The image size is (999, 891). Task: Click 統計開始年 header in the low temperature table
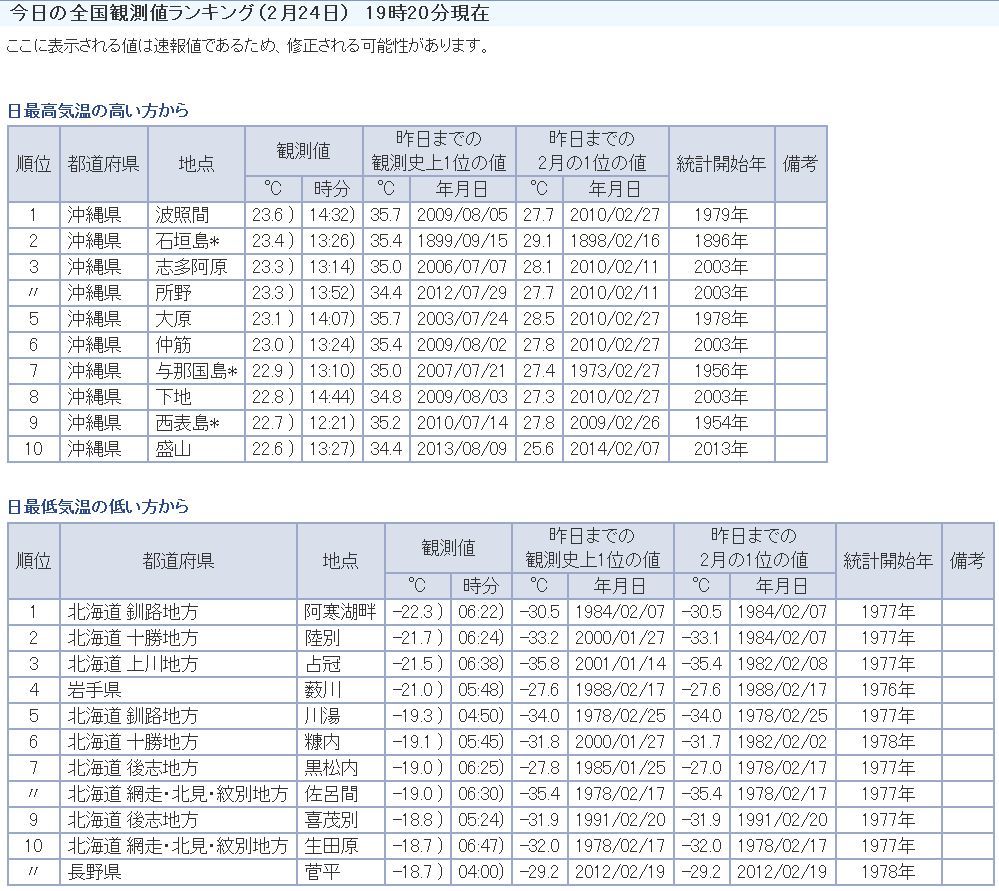(x=888, y=560)
